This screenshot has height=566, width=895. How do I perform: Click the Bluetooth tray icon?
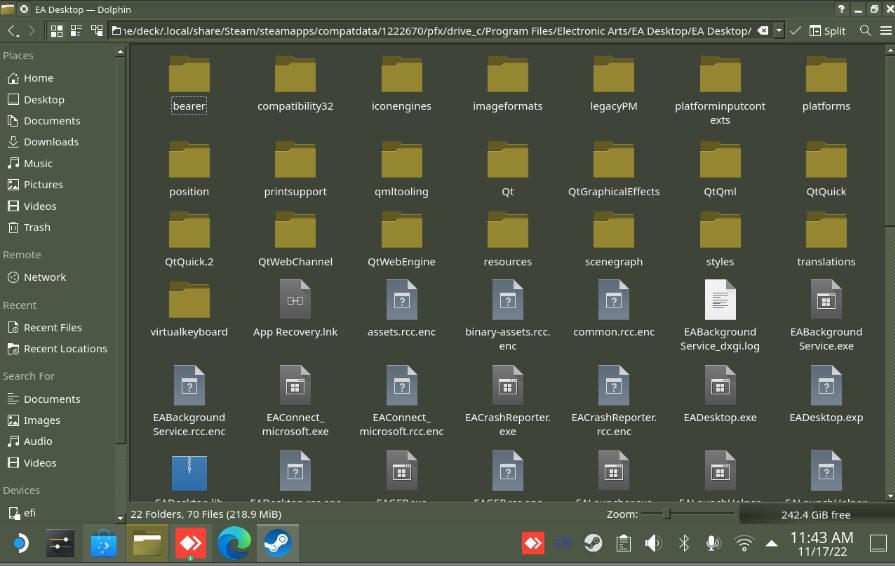tap(684, 543)
